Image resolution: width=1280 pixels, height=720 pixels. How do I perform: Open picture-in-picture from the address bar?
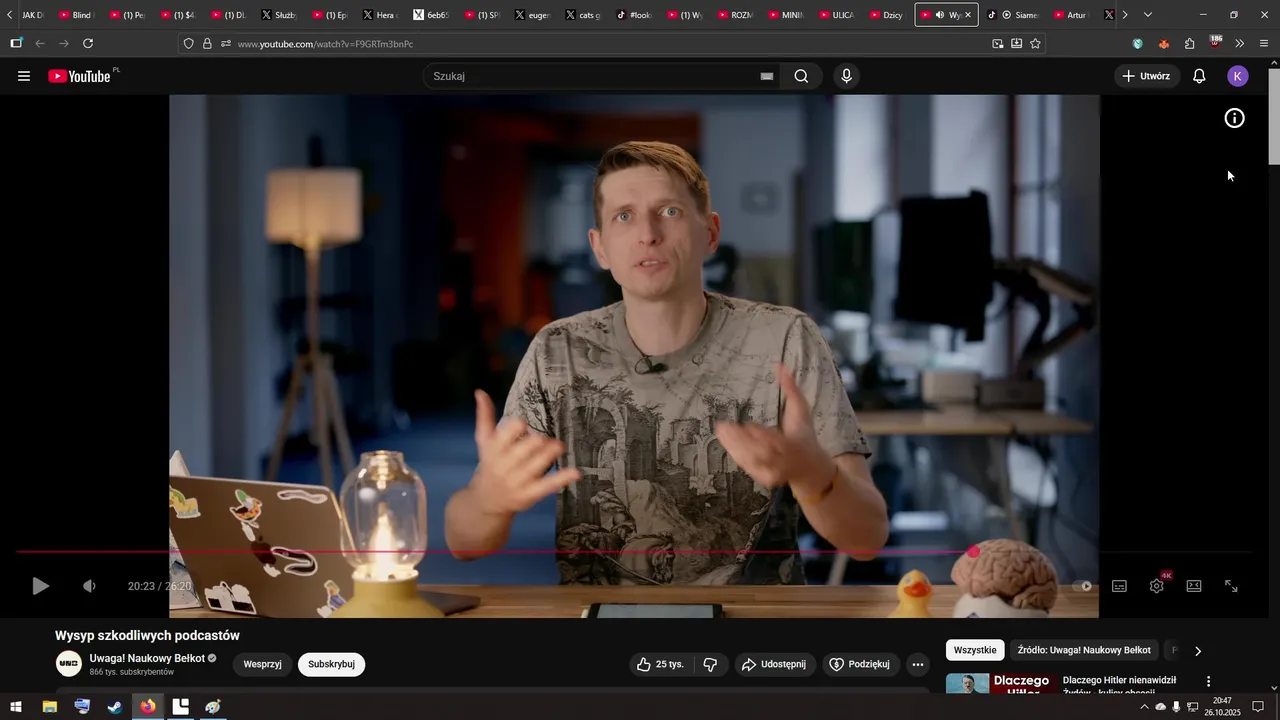pyautogui.click(x=997, y=44)
